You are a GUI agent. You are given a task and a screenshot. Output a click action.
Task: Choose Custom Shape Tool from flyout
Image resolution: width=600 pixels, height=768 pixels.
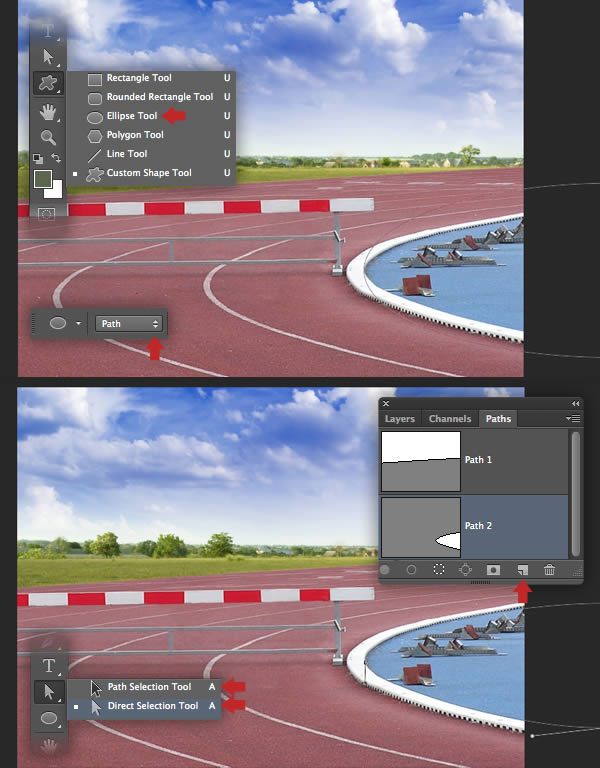tap(151, 173)
